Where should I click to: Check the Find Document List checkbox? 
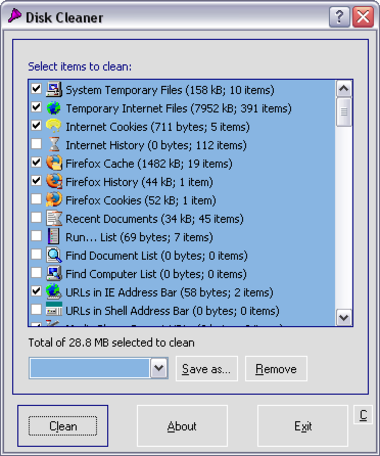[36, 254]
